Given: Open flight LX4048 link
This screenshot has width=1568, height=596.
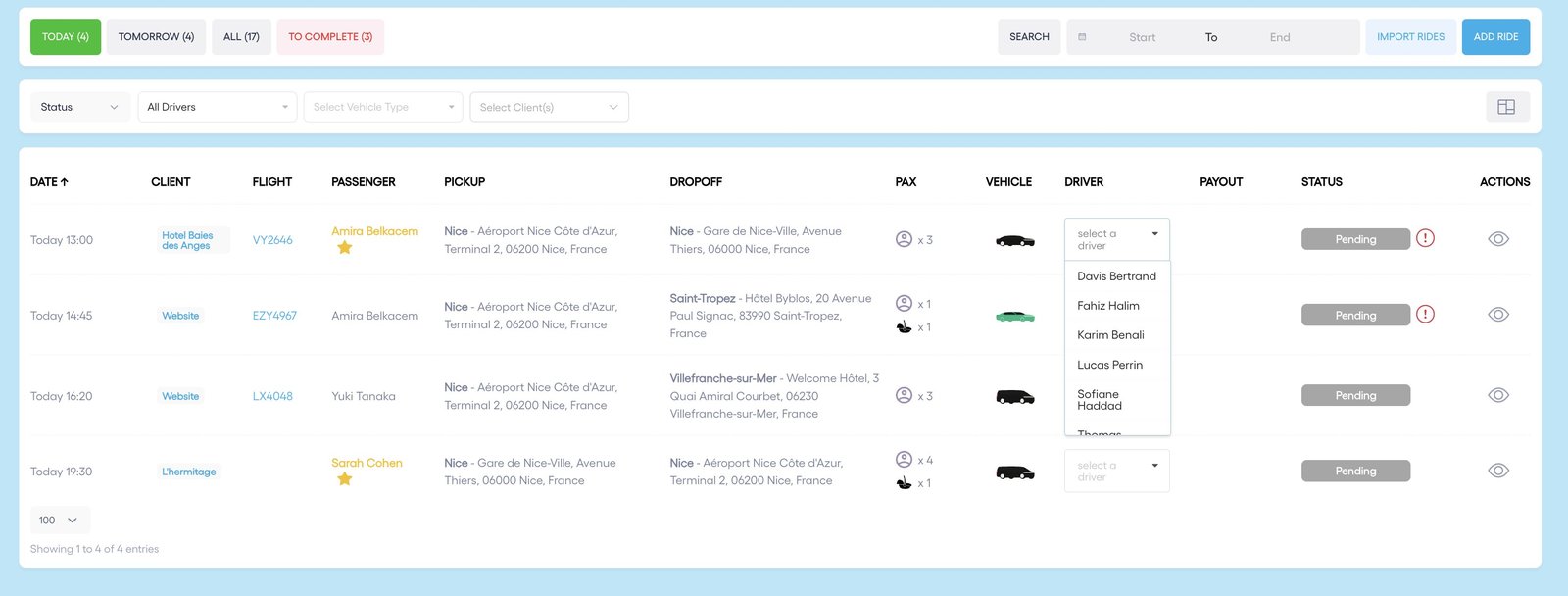Looking at the screenshot, I should point(272,396).
